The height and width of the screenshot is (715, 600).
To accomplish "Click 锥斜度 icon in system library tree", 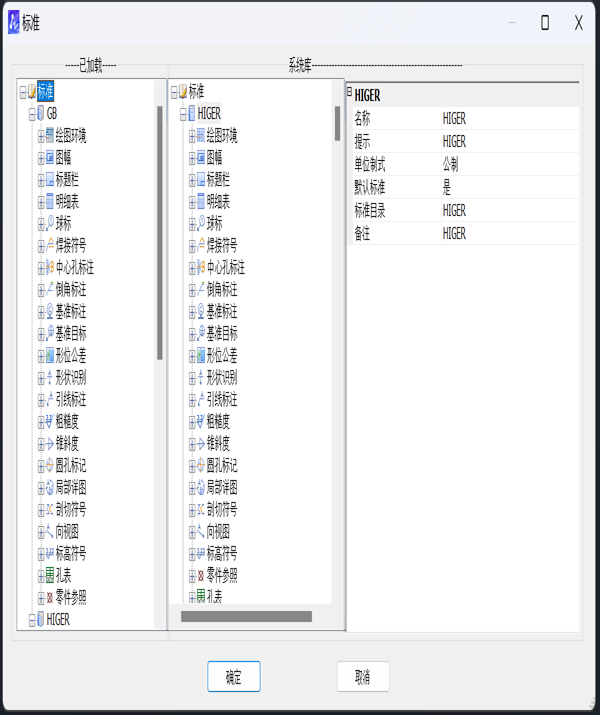I will 201,443.
